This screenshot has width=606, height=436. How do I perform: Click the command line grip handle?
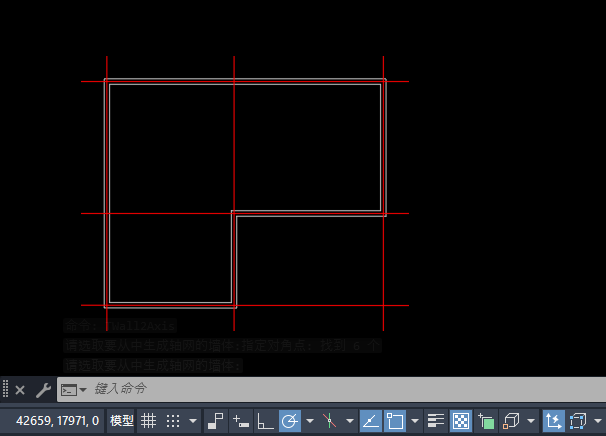pos(5,389)
